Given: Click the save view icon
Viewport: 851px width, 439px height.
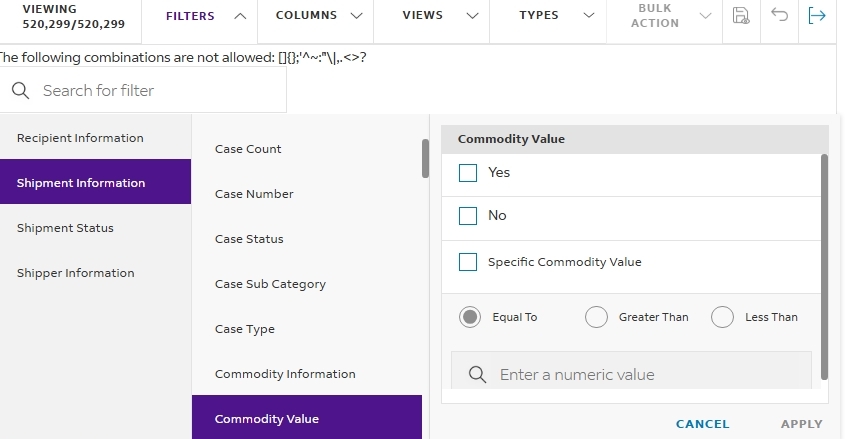Looking at the screenshot, I should click(x=741, y=15).
